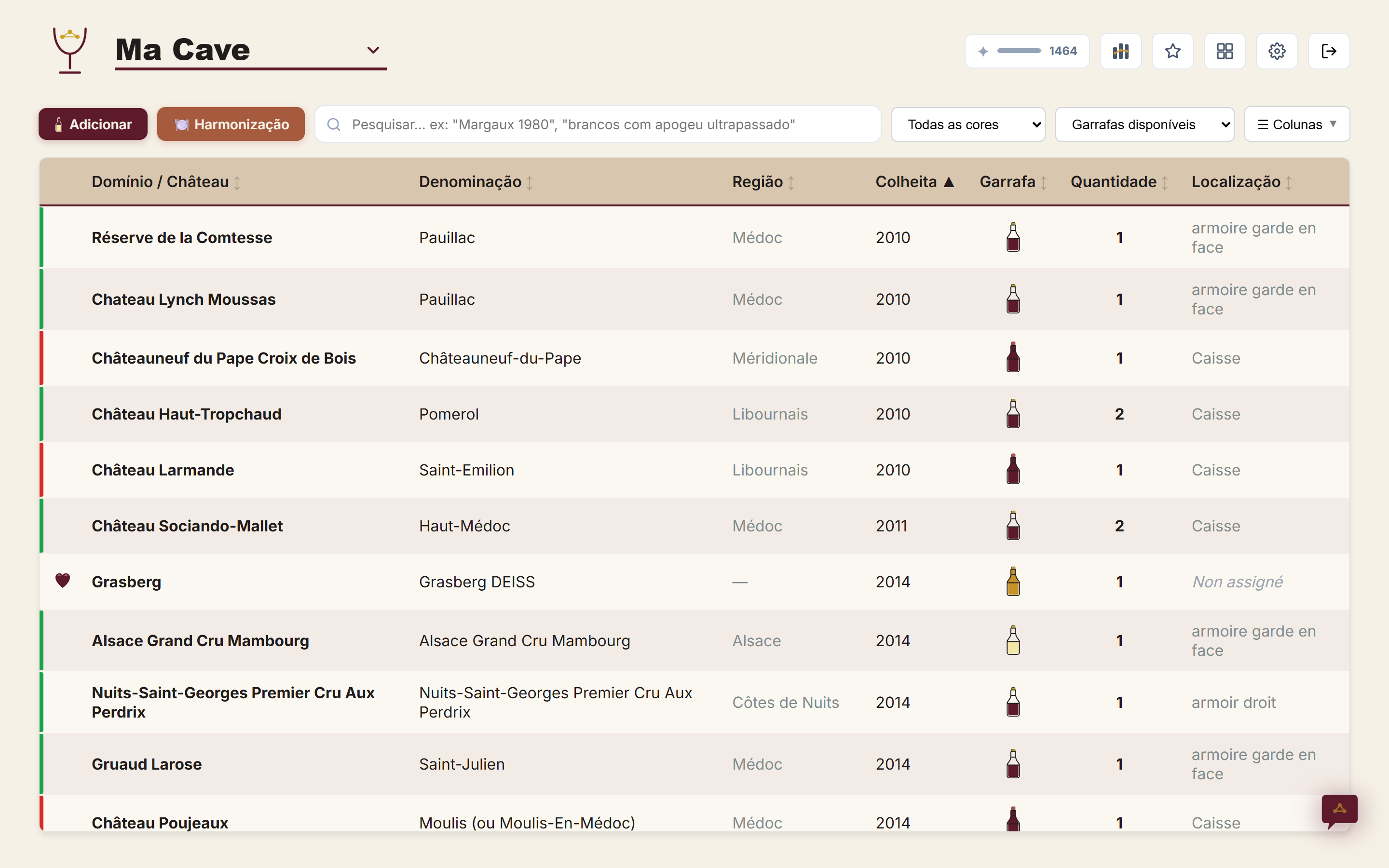Open the Todas as cores dropdown

click(967, 124)
